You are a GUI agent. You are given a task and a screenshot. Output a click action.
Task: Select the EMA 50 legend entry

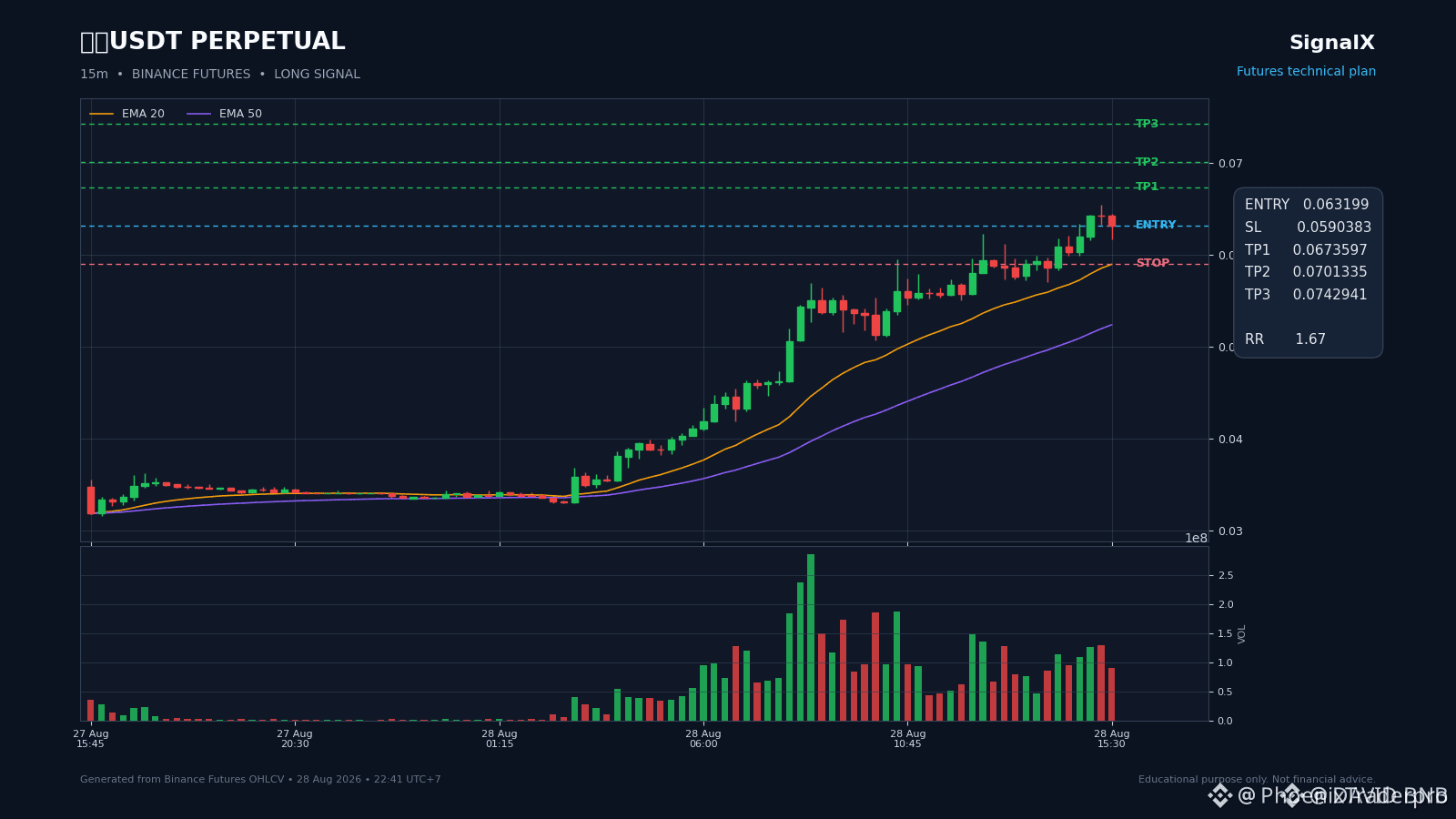225,114
